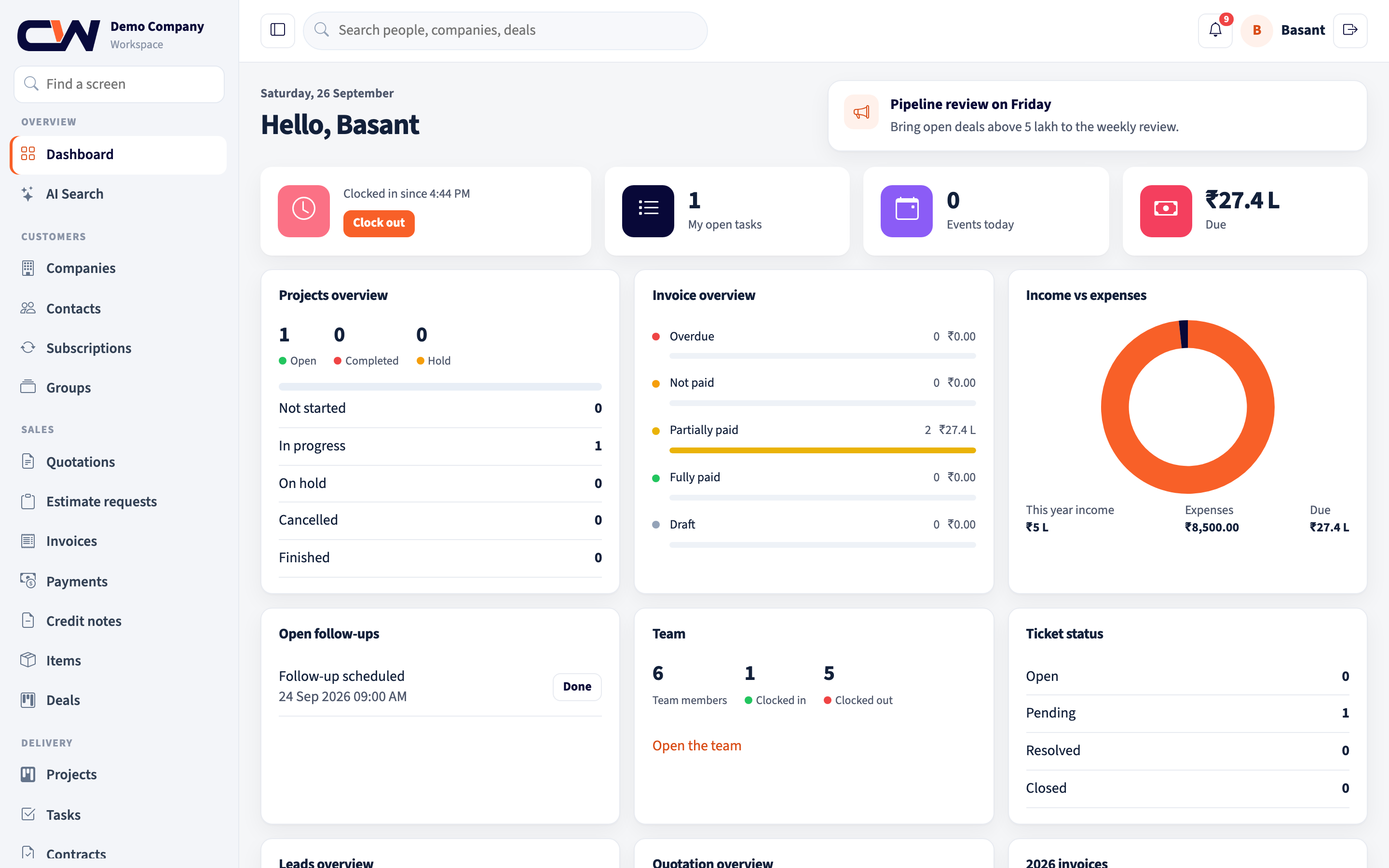
Task: Click the Partially paid yellow progress bar
Action: tap(822, 450)
